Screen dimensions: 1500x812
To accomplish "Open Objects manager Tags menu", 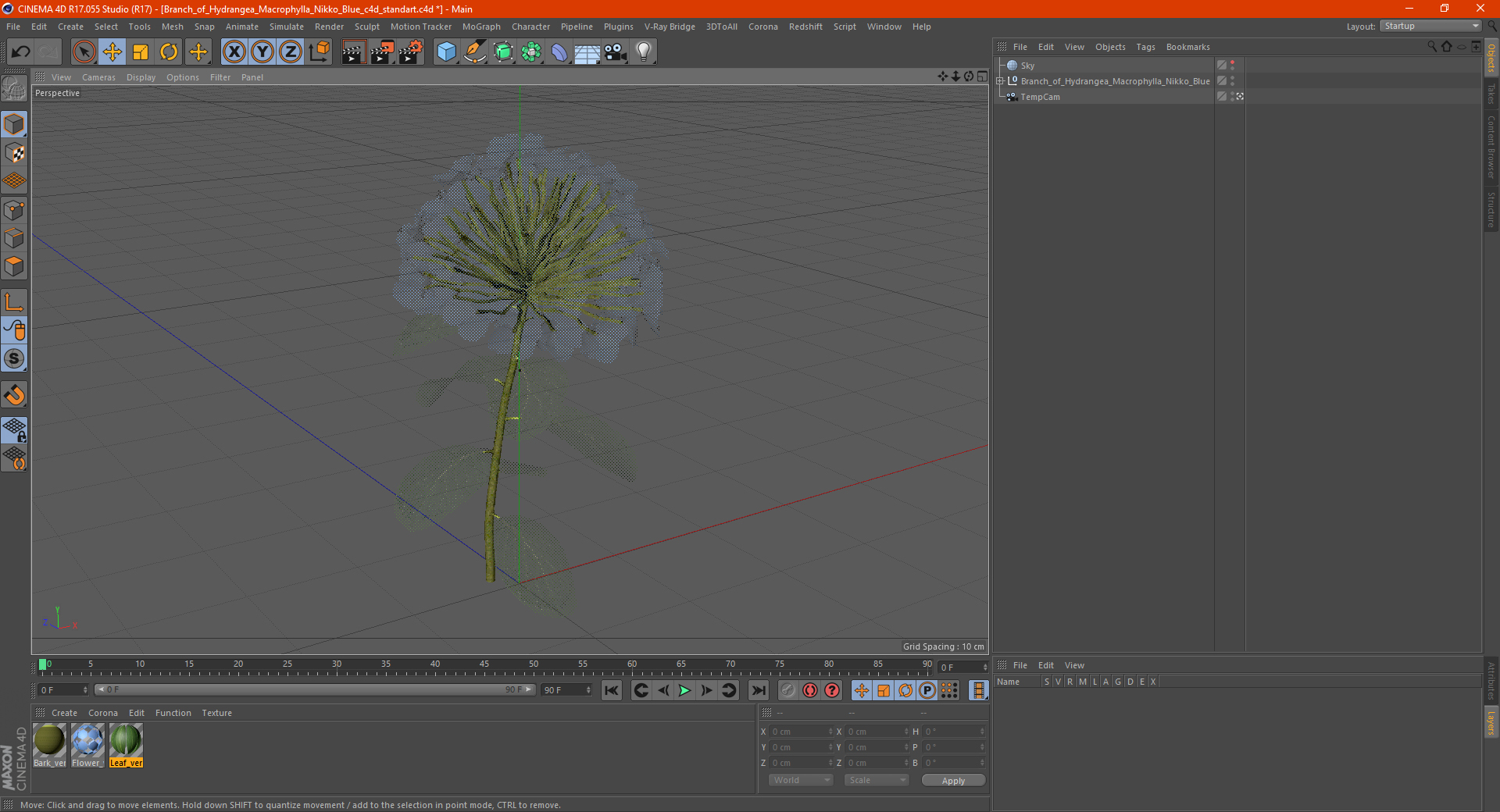I will coord(1145,47).
